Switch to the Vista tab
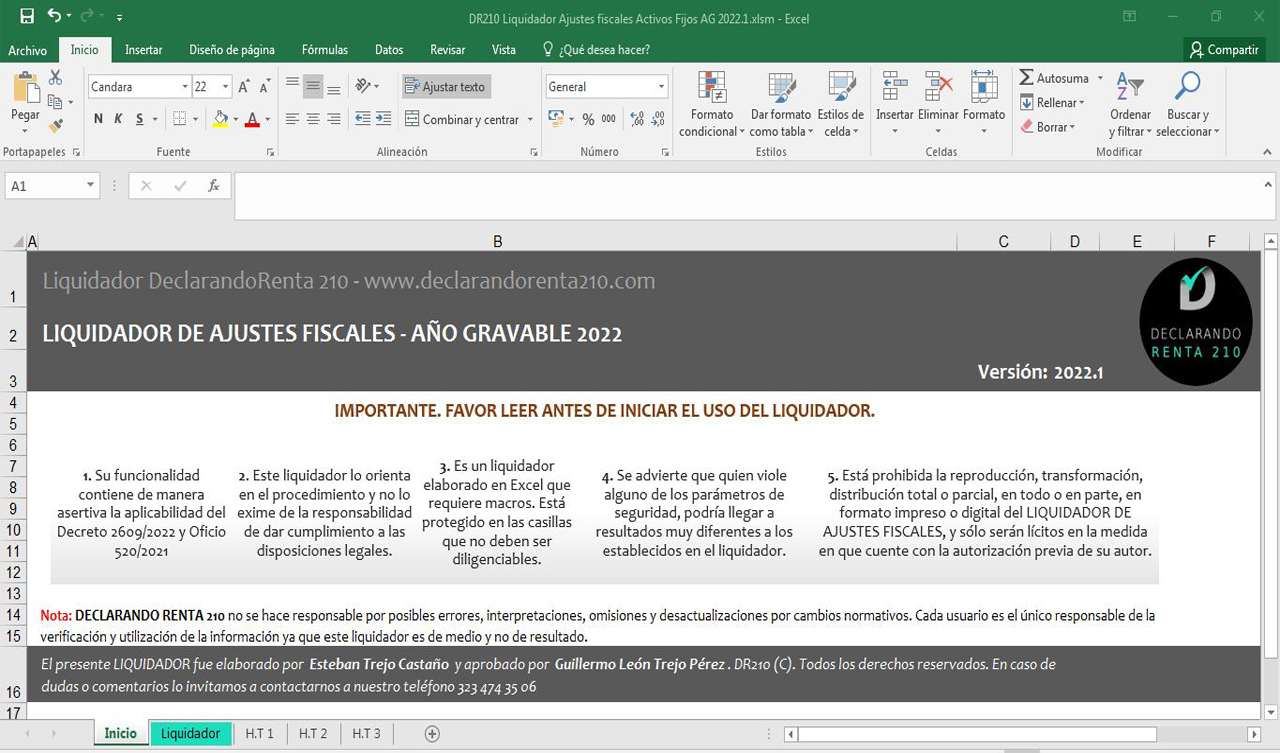 504,50
